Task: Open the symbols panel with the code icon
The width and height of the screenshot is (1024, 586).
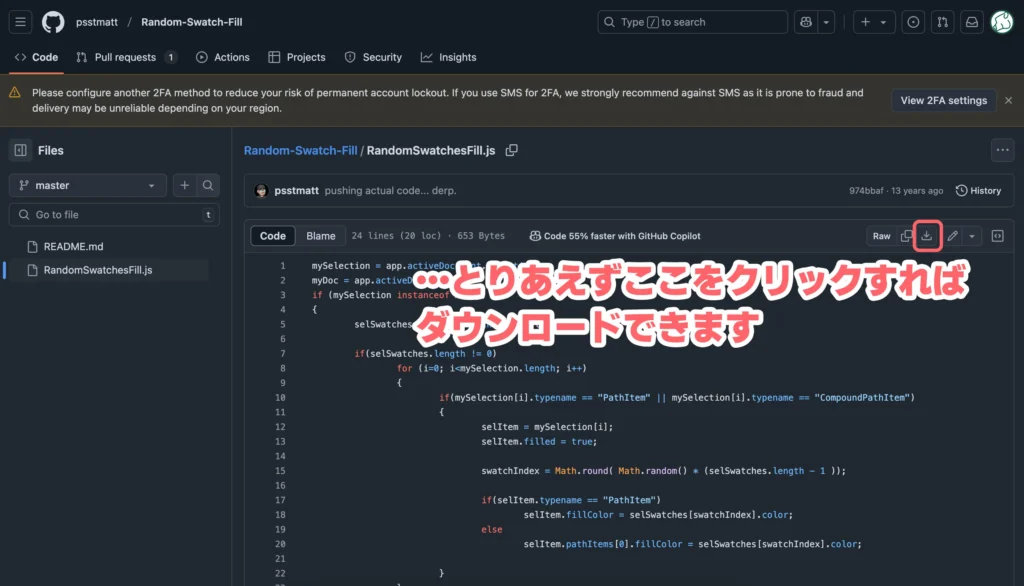Action: pos(996,236)
